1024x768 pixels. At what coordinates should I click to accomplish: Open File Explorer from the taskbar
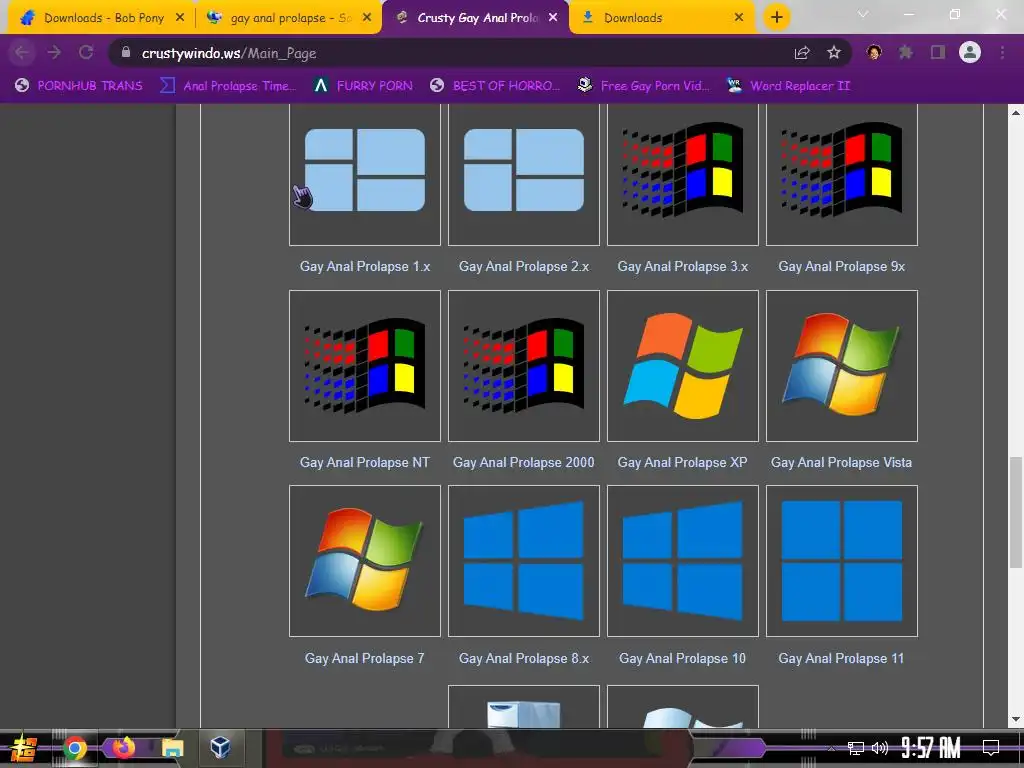[173, 748]
